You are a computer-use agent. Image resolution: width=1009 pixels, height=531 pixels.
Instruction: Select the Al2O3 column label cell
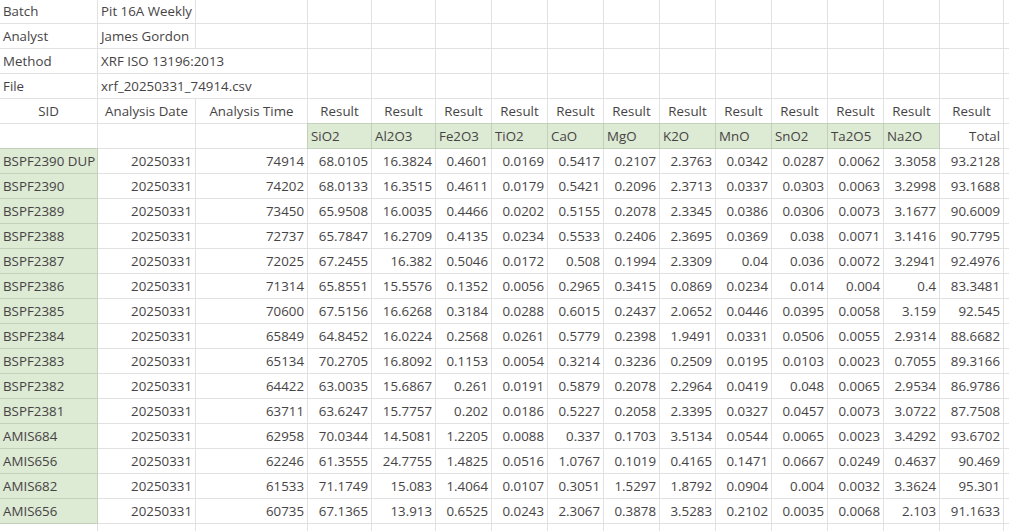pyautogui.click(x=403, y=136)
